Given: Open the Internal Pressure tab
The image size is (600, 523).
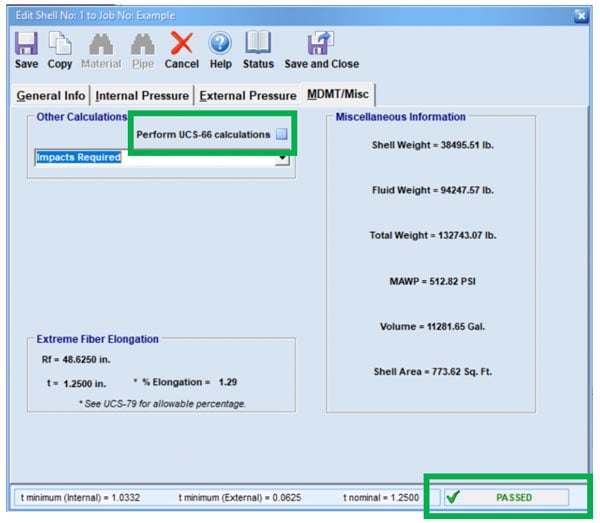Looking at the screenshot, I should tap(142, 96).
